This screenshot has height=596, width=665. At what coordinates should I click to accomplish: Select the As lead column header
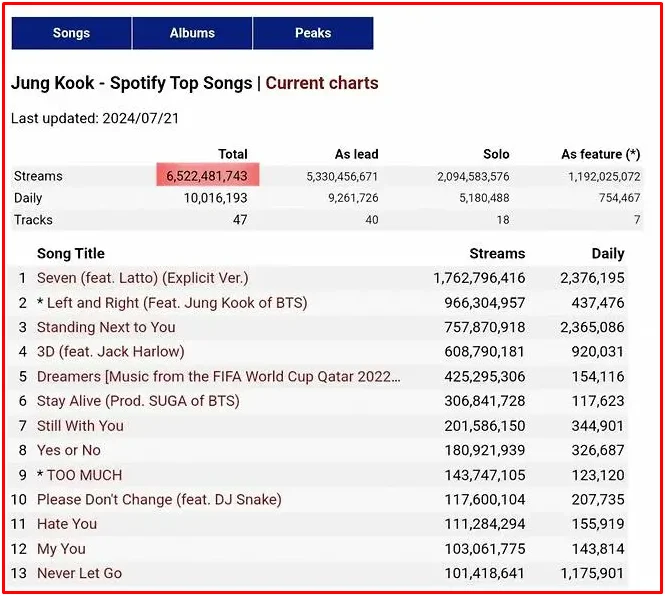click(x=357, y=154)
